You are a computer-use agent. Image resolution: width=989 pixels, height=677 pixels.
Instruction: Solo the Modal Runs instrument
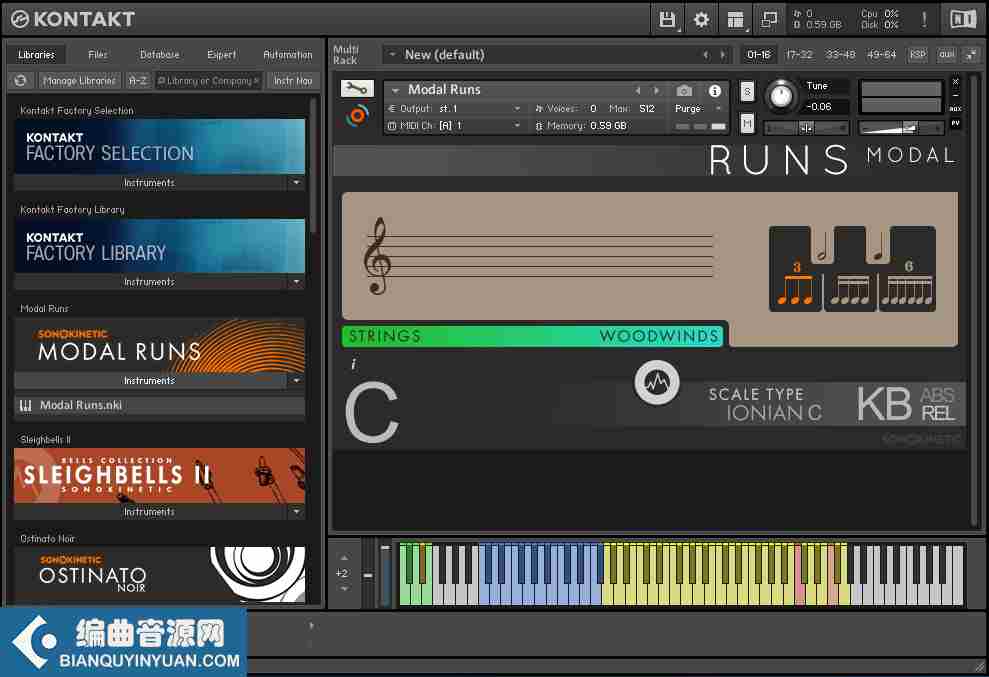[747, 92]
